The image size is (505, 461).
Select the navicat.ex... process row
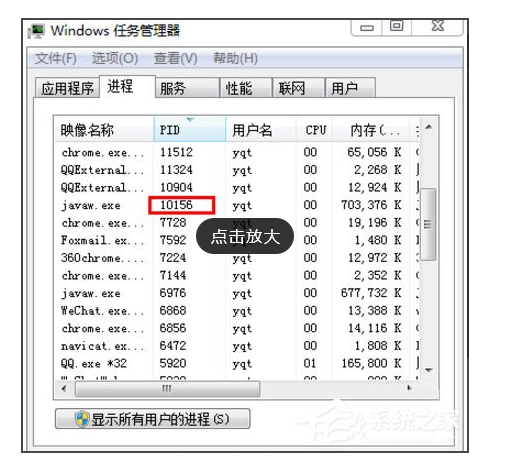(x=236, y=346)
